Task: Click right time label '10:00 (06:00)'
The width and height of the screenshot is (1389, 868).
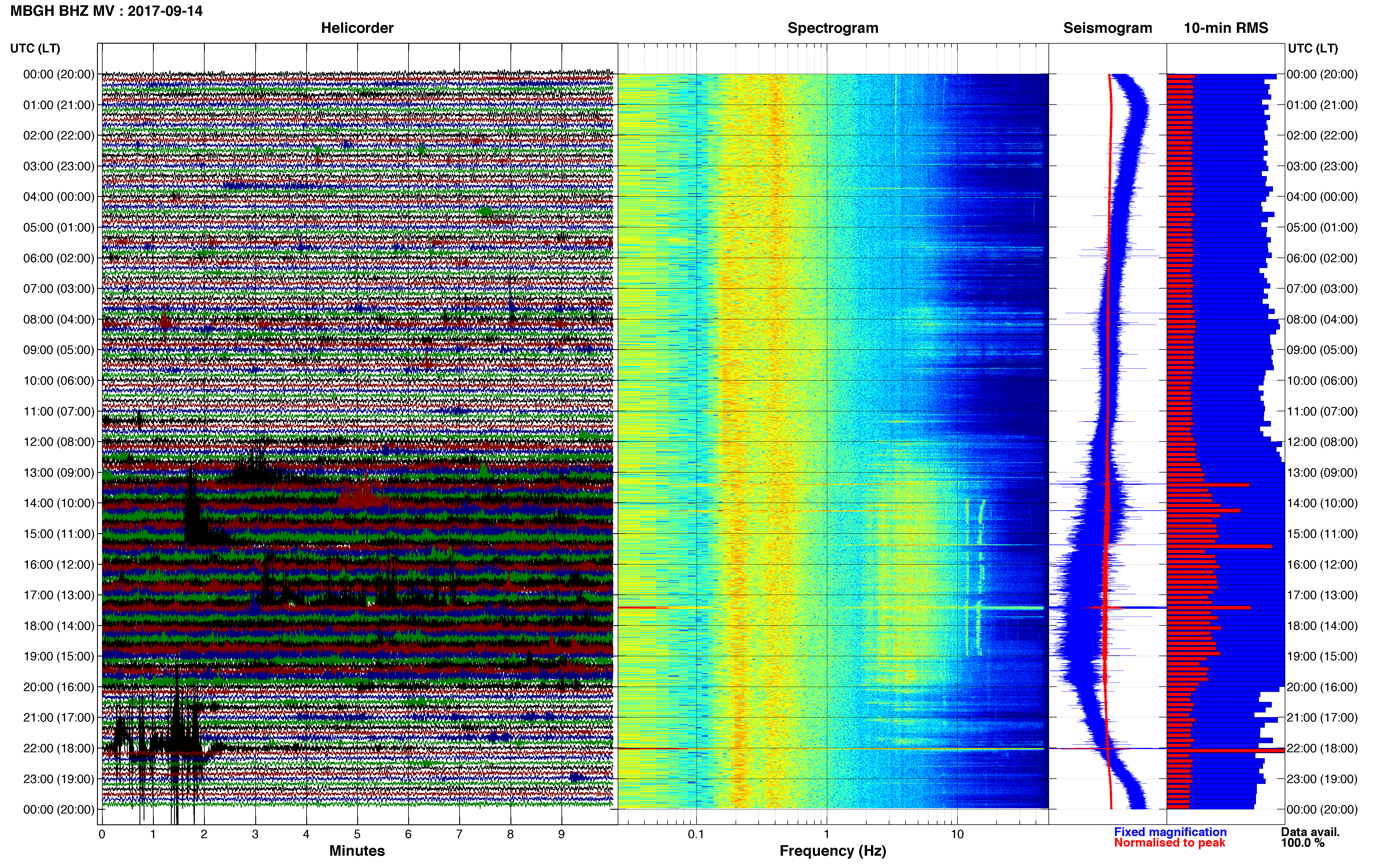Action: point(1322,381)
